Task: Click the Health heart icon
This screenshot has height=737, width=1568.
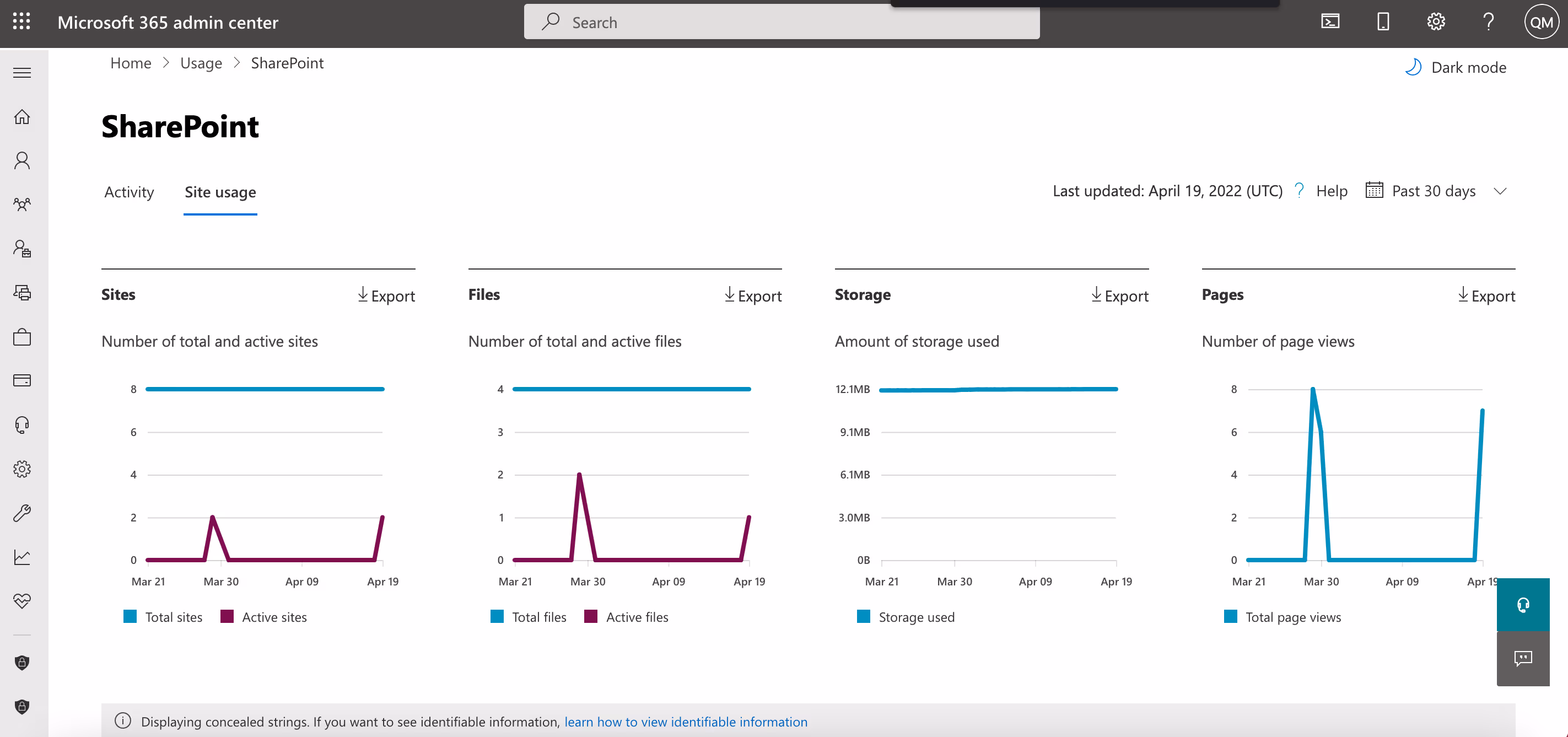Action: pyautogui.click(x=22, y=601)
